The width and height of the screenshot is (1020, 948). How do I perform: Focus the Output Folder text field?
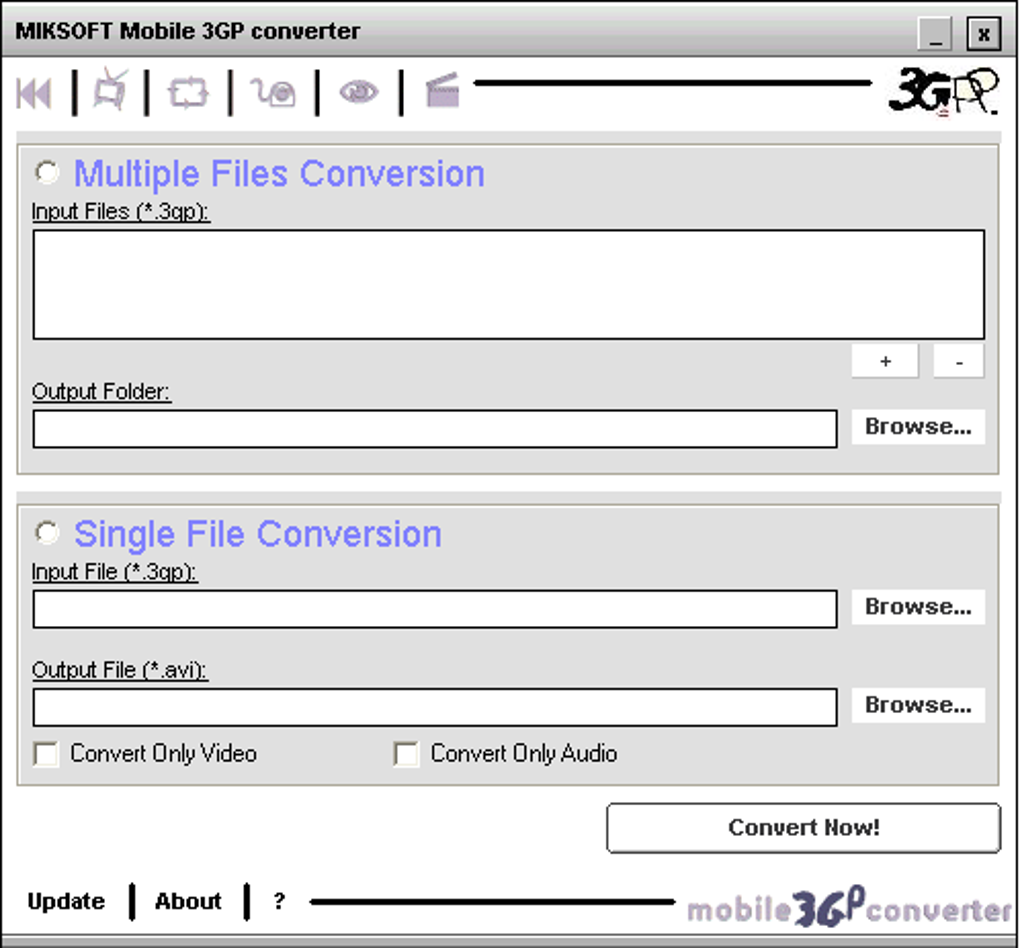(435, 429)
